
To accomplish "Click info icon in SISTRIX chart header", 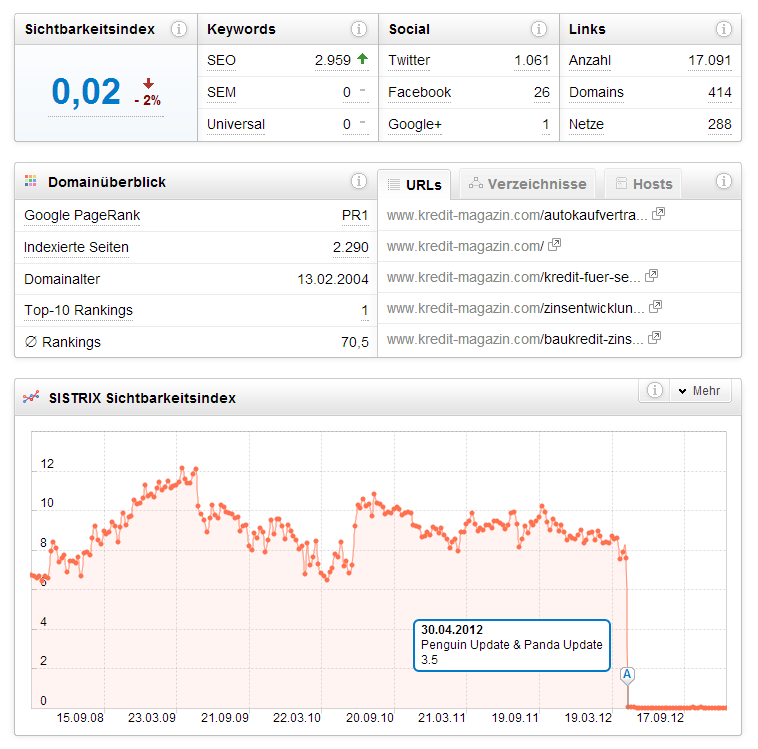I will click(654, 390).
